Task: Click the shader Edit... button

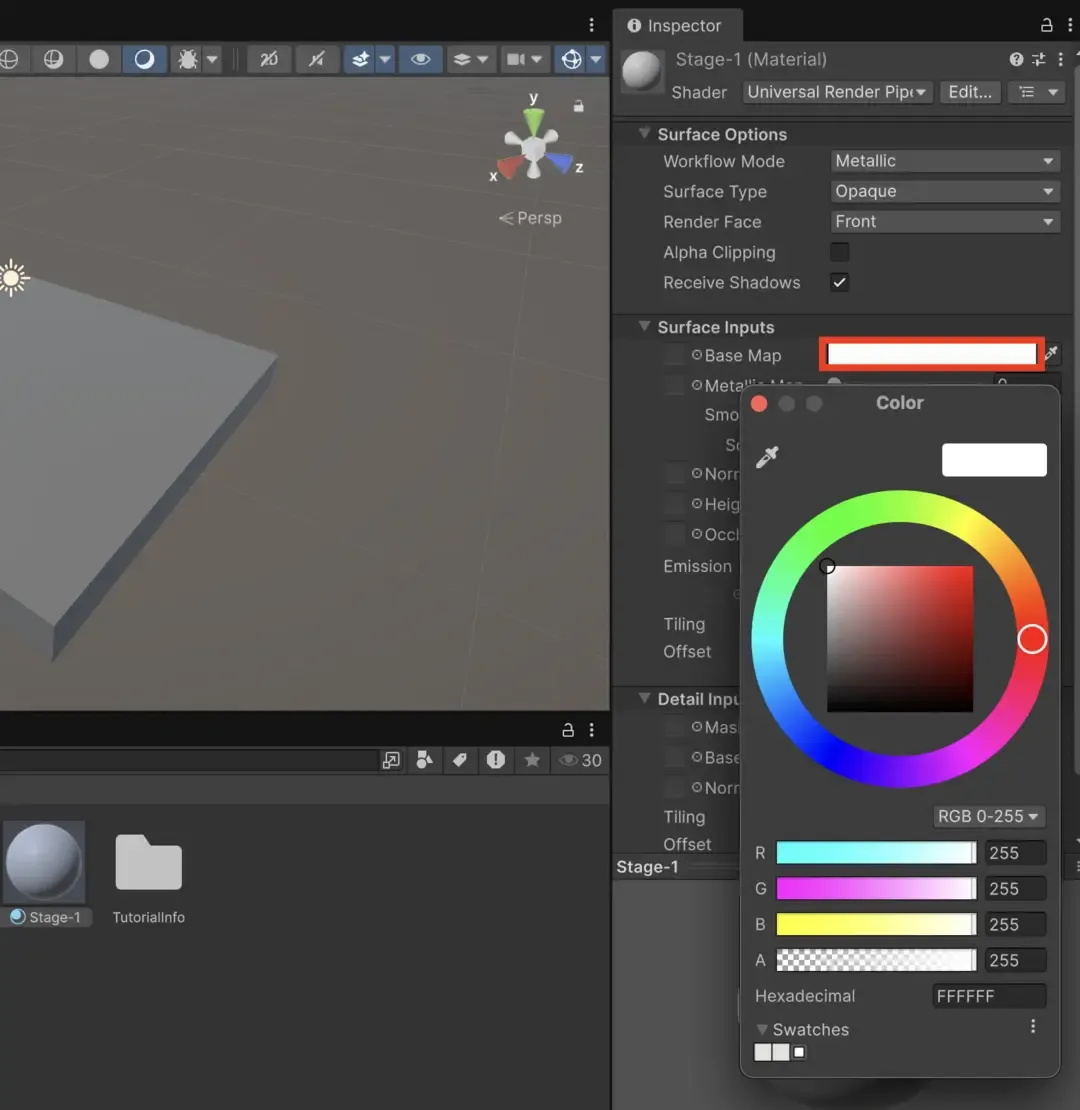Action: pyautogui.click(x=969, y=92)
